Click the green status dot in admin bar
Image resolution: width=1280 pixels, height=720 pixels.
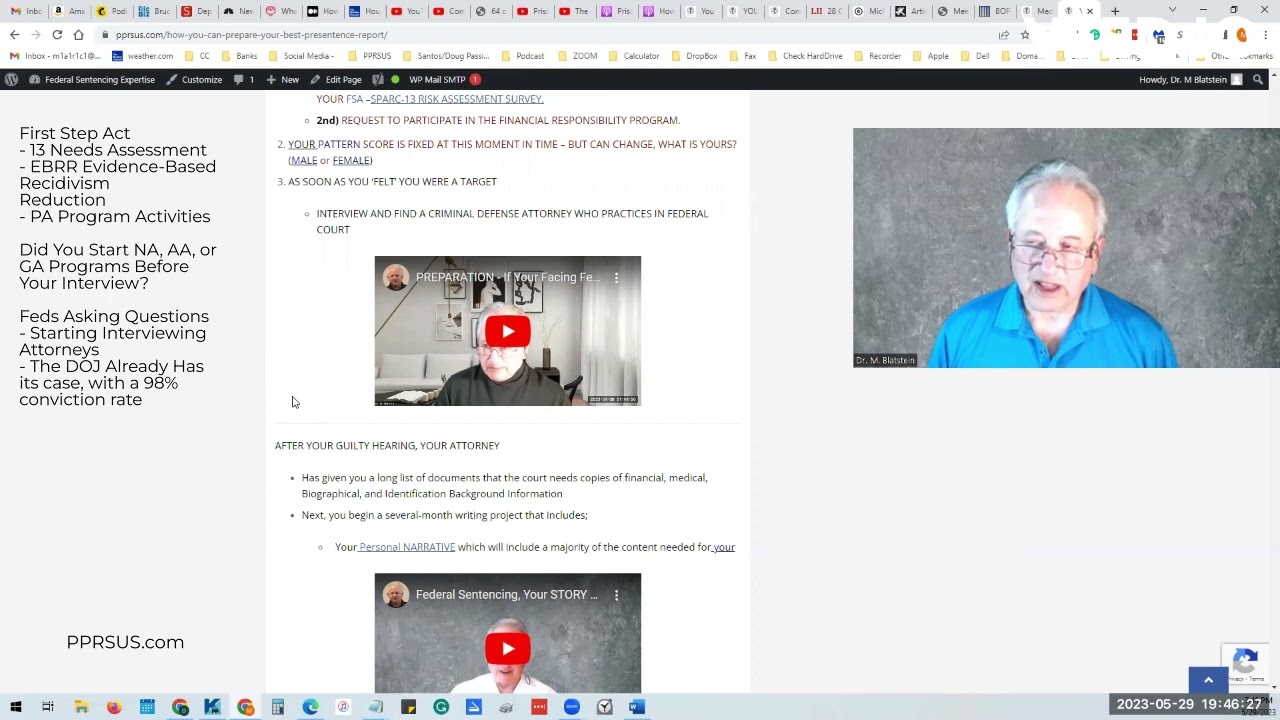click(395, 79)
